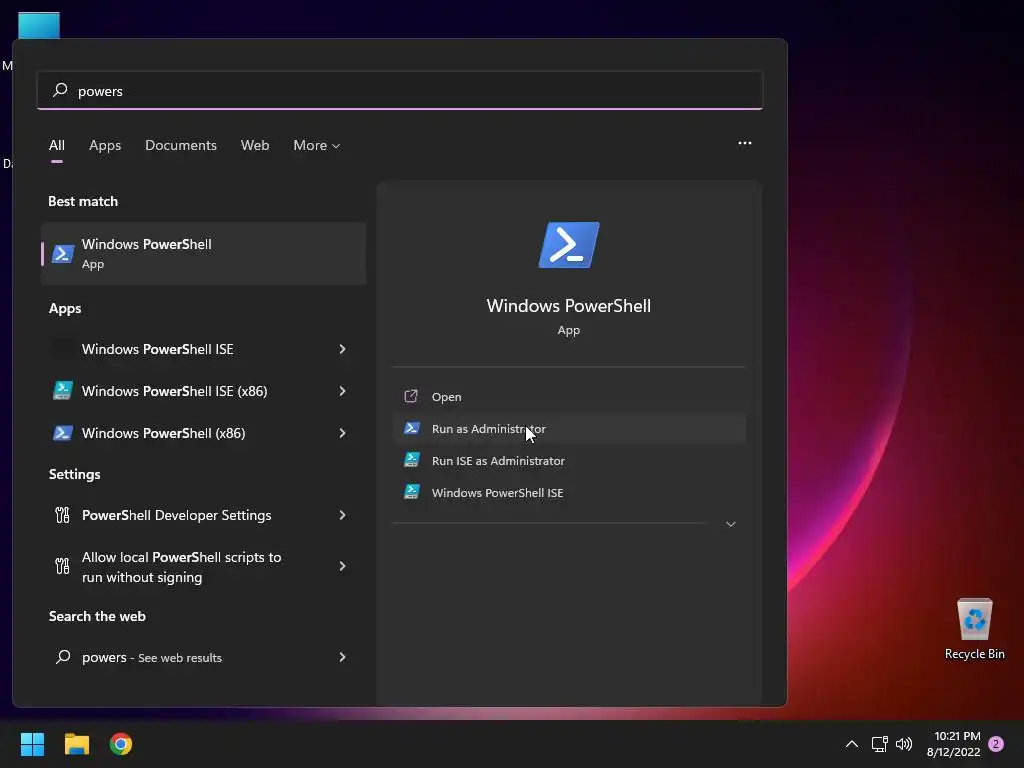Open the Windows Start button
1024x768 pixels.
pos(32,744)
